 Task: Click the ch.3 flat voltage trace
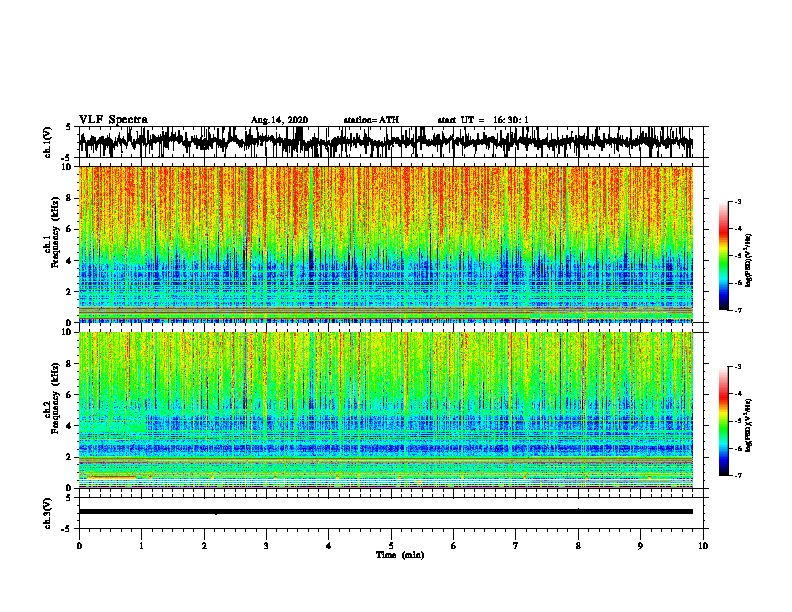(385, 512)
